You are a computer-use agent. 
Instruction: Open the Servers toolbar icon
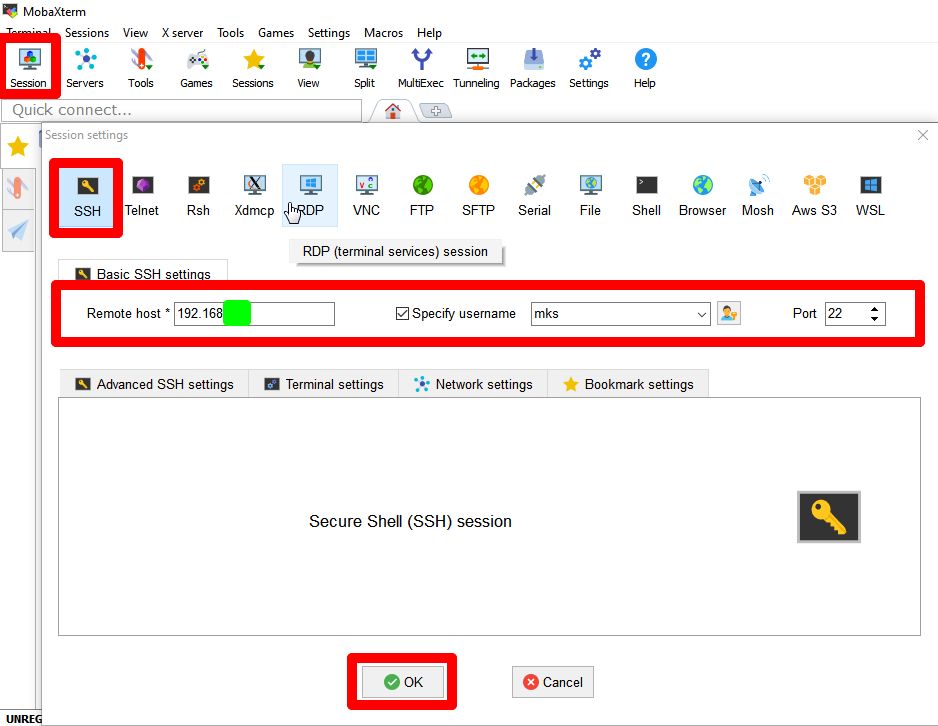point(85,68)
